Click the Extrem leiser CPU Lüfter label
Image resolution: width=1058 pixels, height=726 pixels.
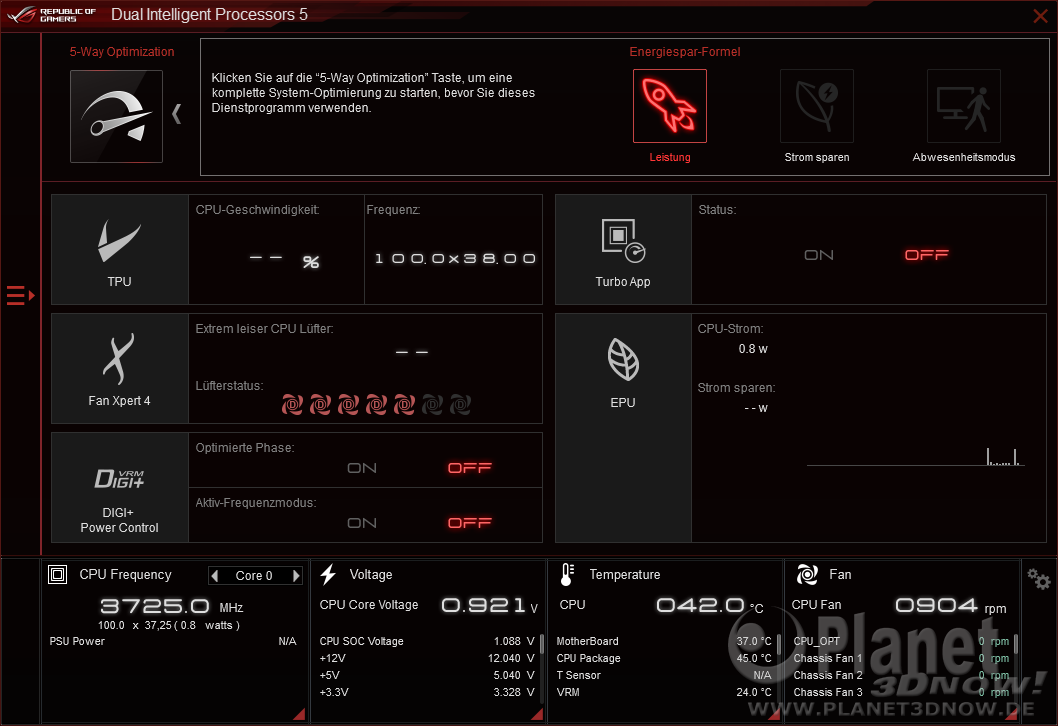264,329
